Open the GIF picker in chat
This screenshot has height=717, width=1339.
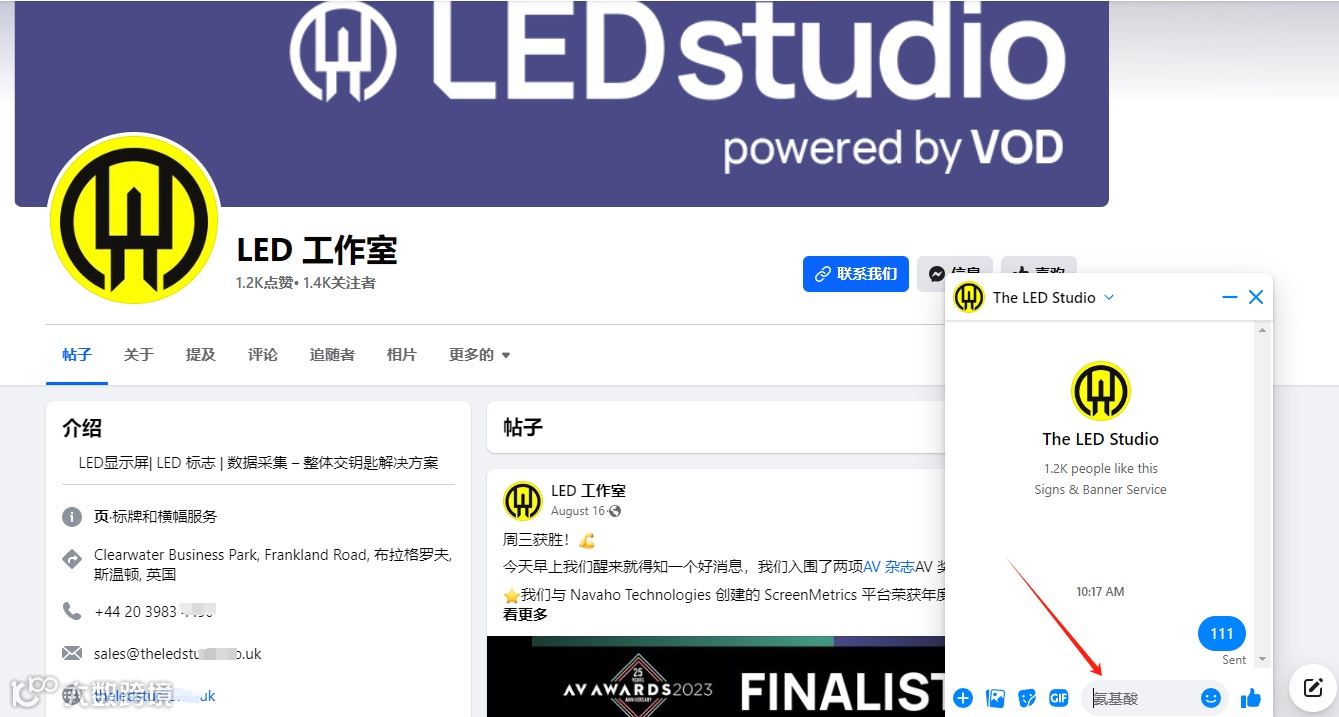[1059, 698]
